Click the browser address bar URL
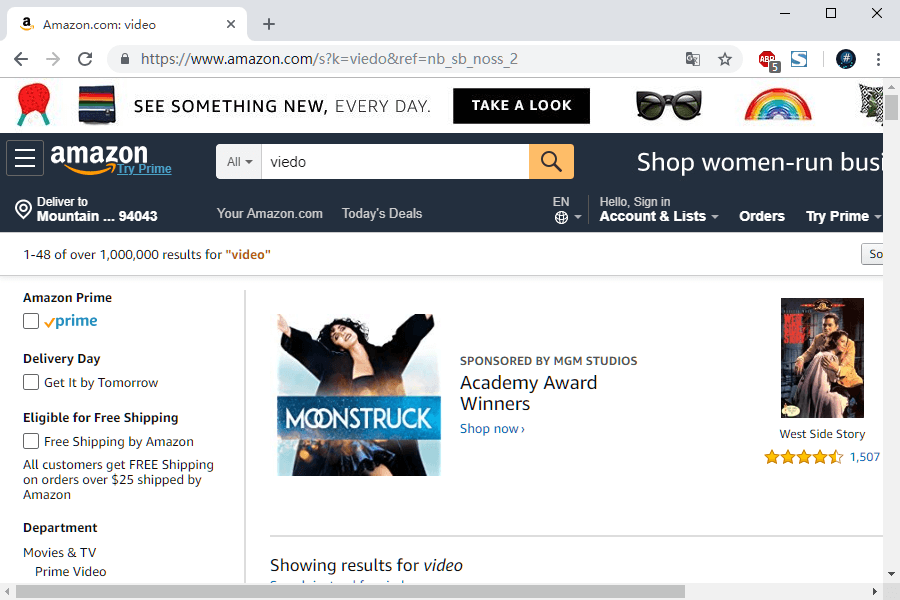 coord(329,59)
